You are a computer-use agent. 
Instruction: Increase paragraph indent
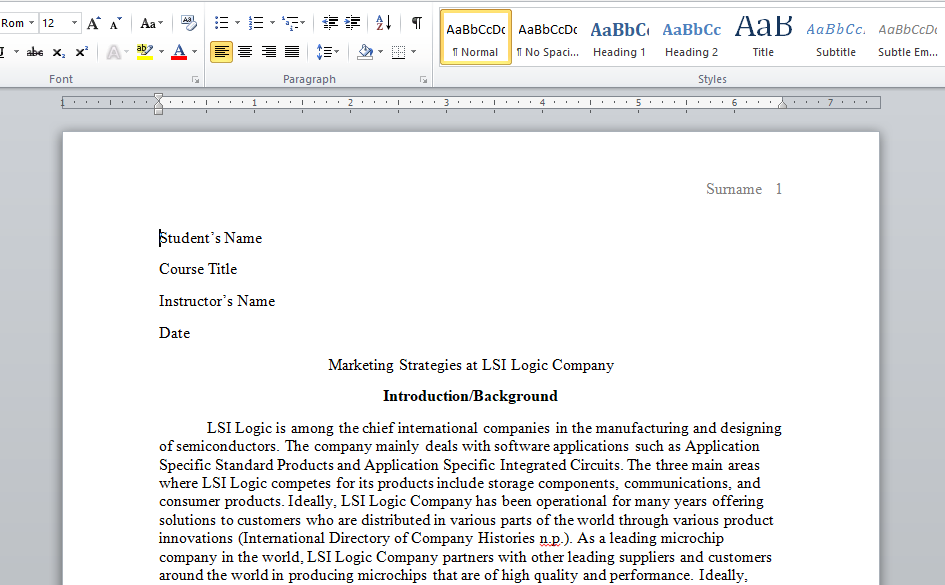coord(353,23)
